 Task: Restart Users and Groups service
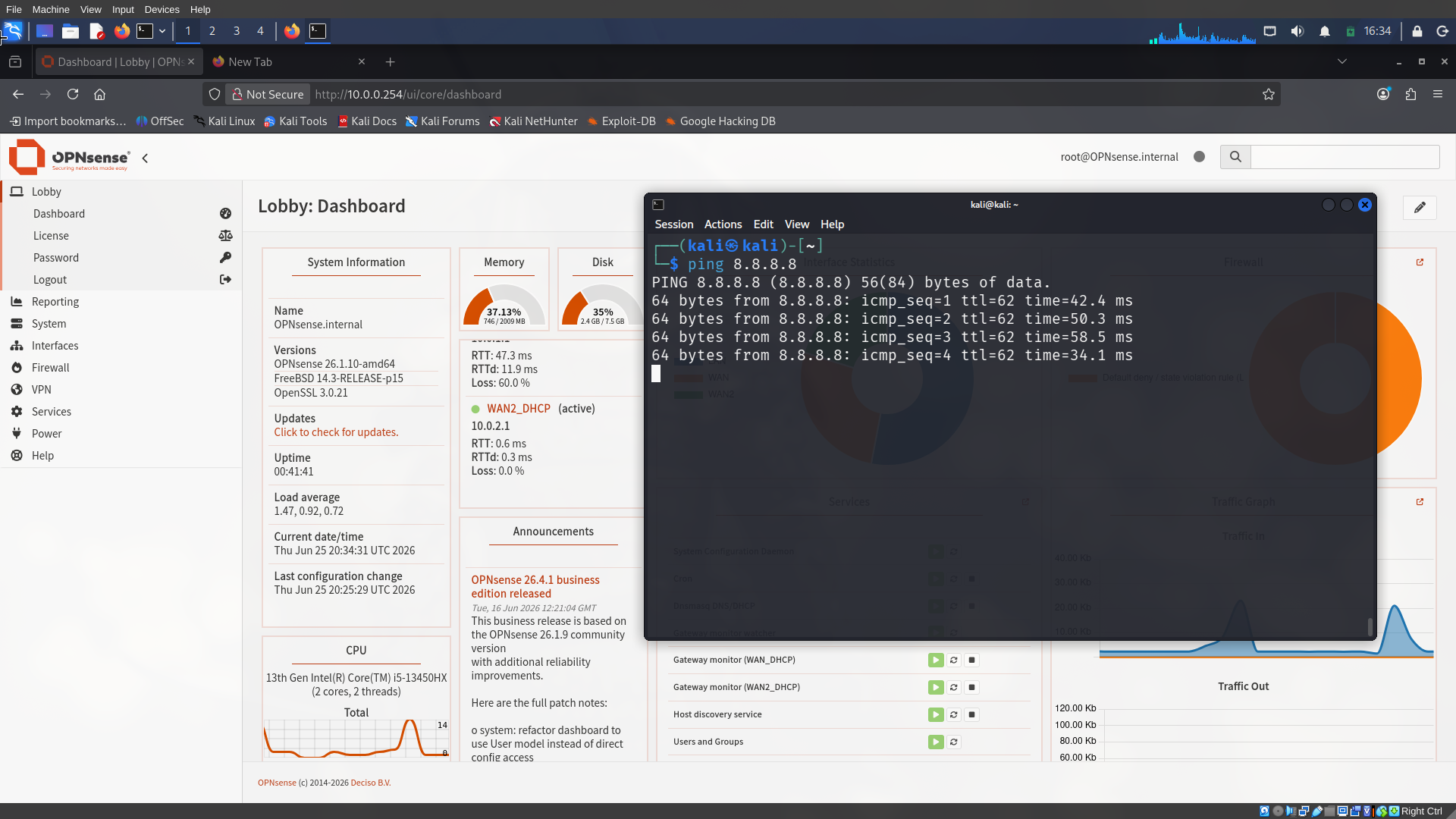pyautogui.click(x=954, y=742)
